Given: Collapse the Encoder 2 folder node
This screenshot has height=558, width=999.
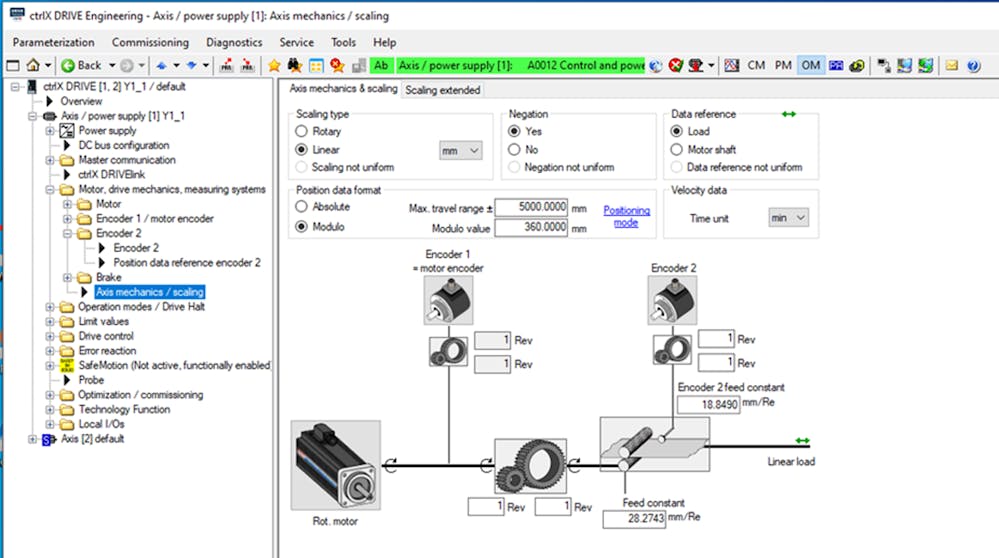Looking at the screenshot, I should tap(68, 233).
